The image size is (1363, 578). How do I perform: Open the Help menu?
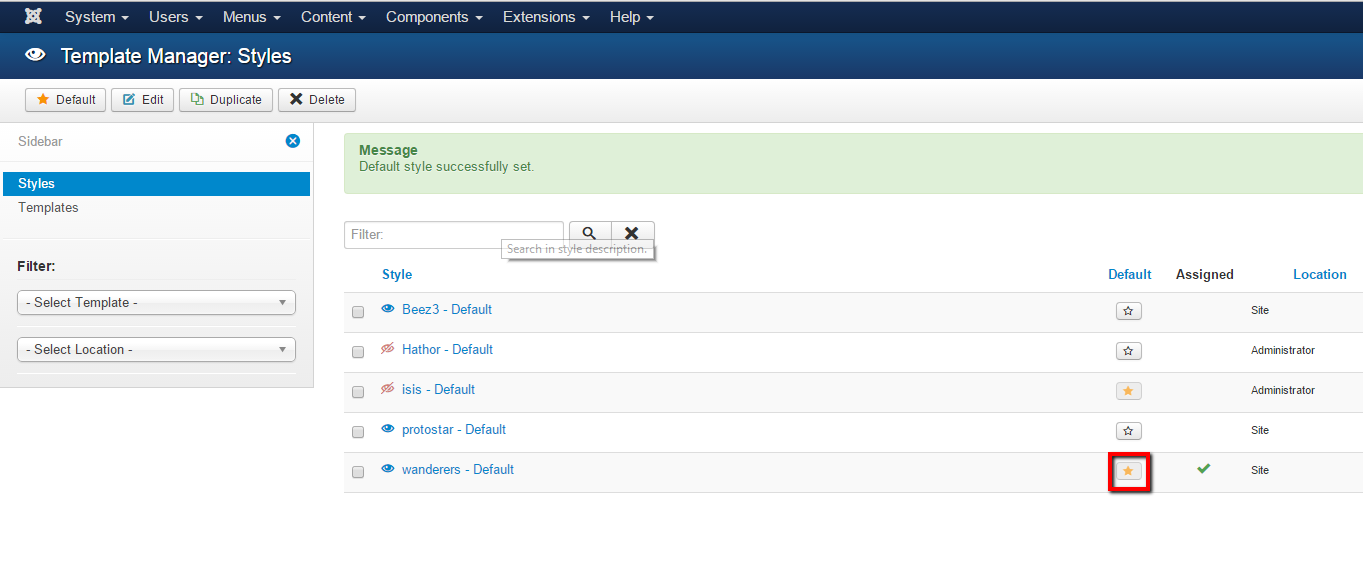[632, 17]
